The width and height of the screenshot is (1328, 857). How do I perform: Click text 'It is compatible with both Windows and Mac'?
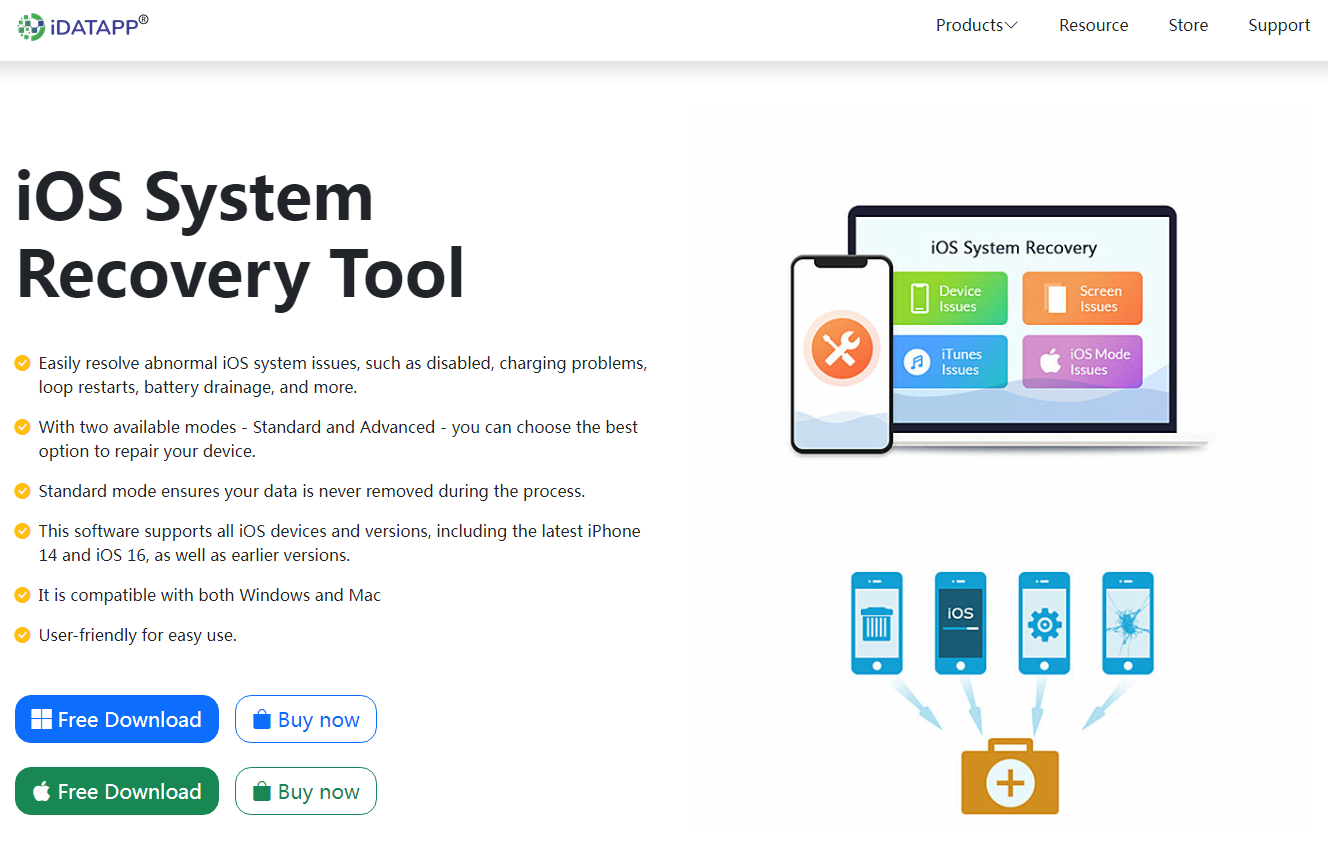210,595
